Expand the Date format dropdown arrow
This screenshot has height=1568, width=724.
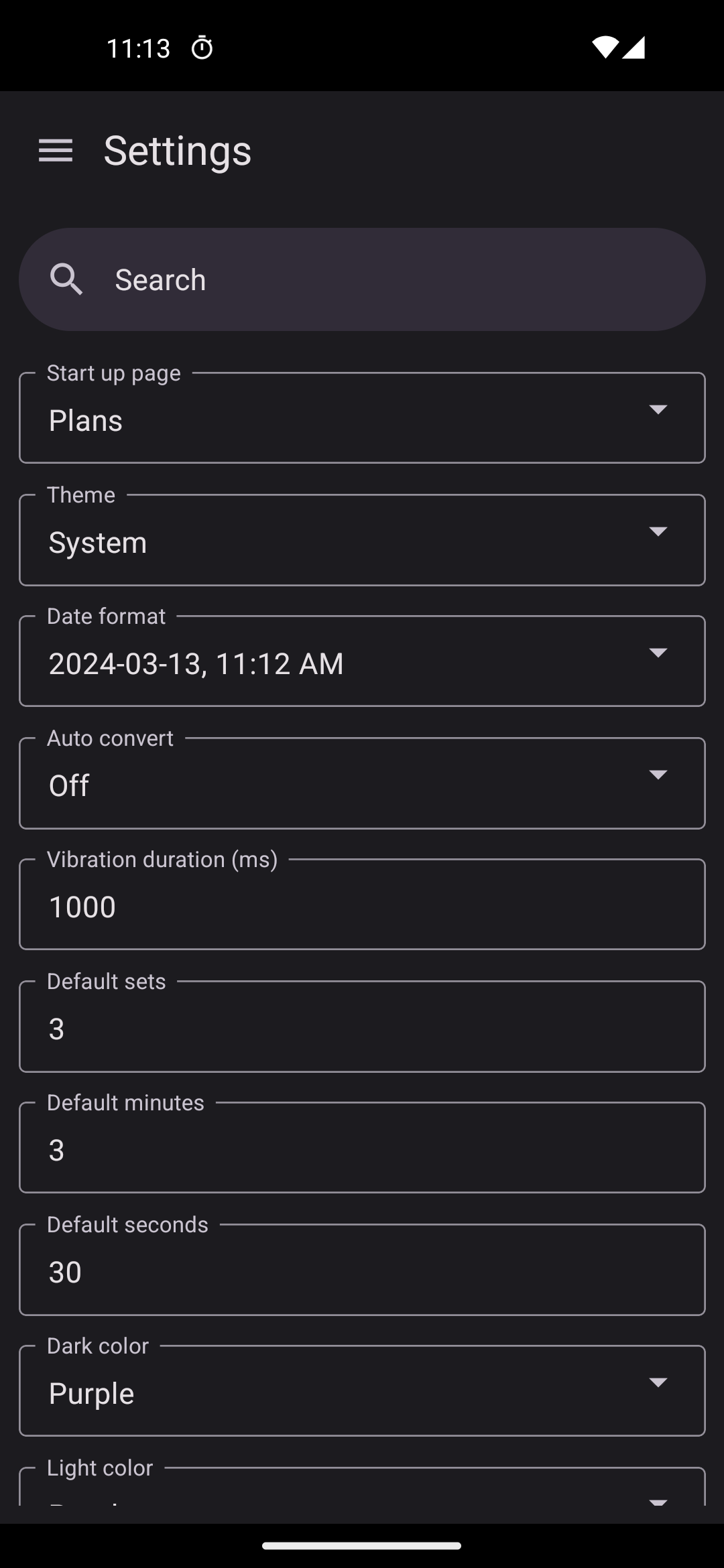[658, 653]
